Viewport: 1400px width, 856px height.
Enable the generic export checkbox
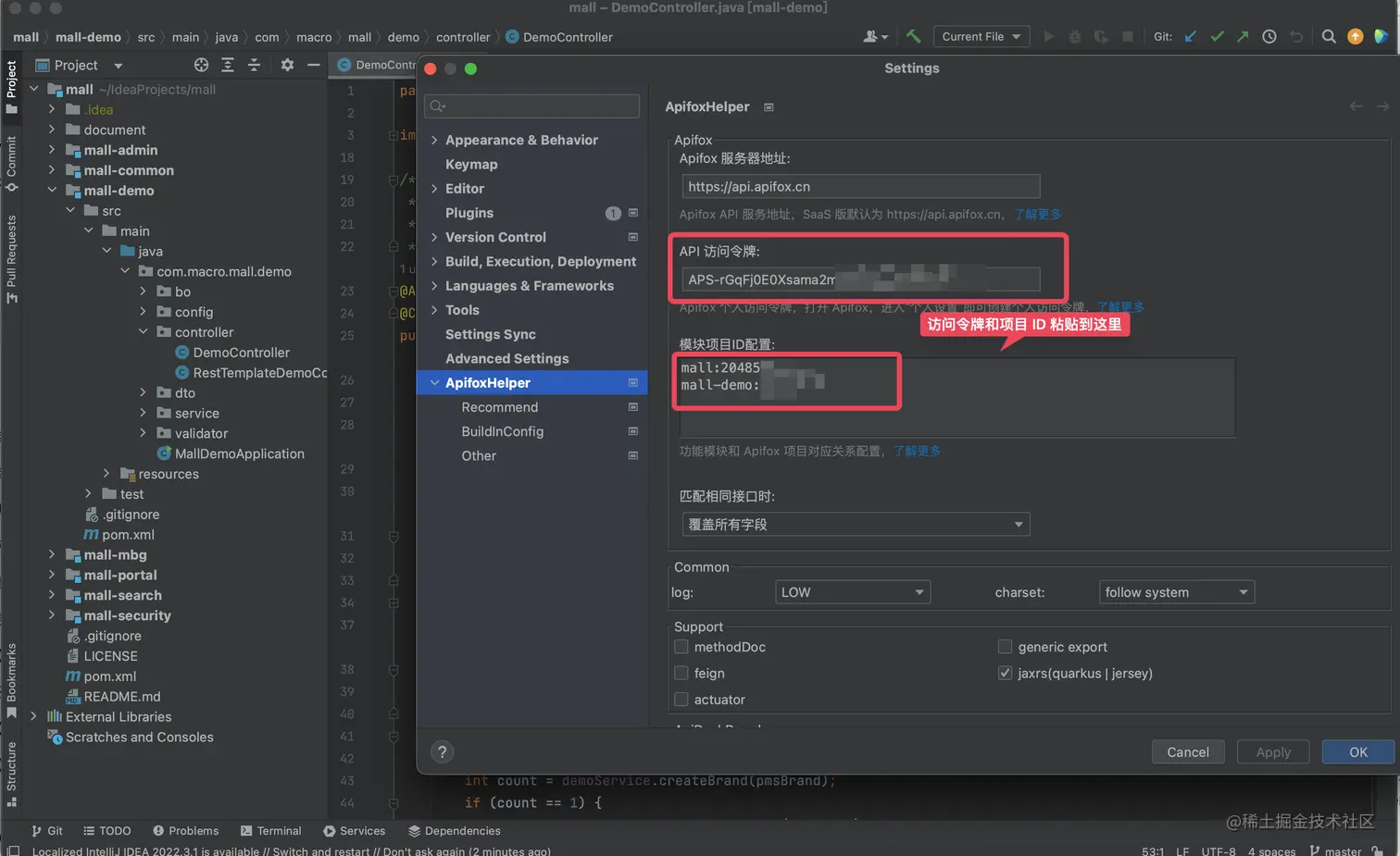click(x=1005, y=647)
